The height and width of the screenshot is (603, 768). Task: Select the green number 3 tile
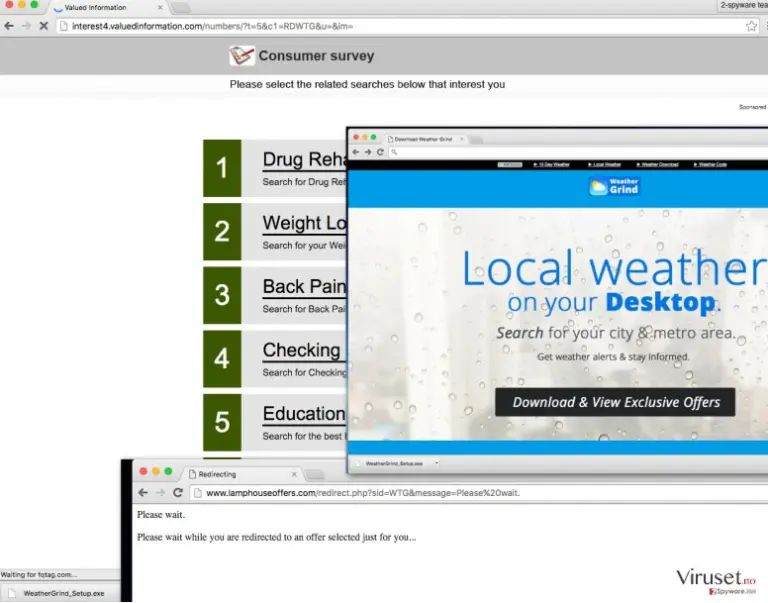[x=222, y=295]
